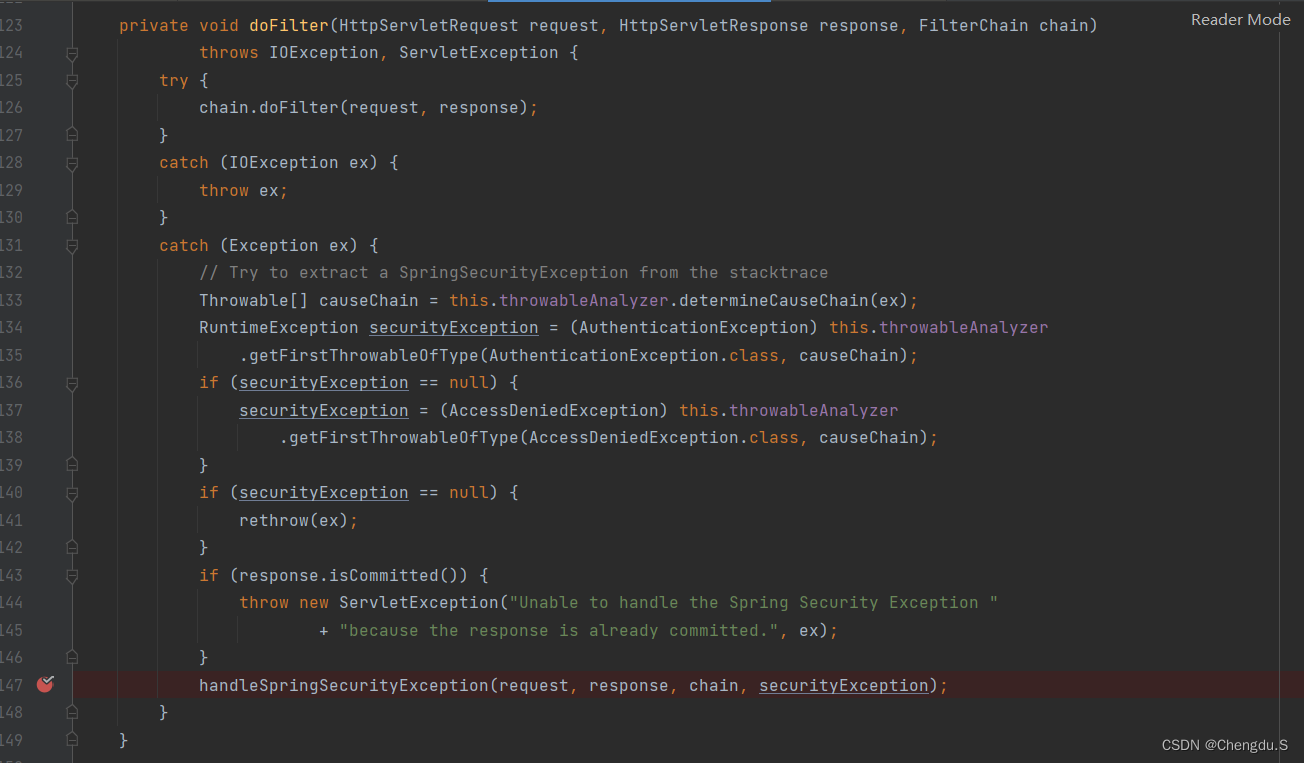Click the SpringSecurityException comment line
This screenshot has height=763, width=1304.
(x=514, y=272)
